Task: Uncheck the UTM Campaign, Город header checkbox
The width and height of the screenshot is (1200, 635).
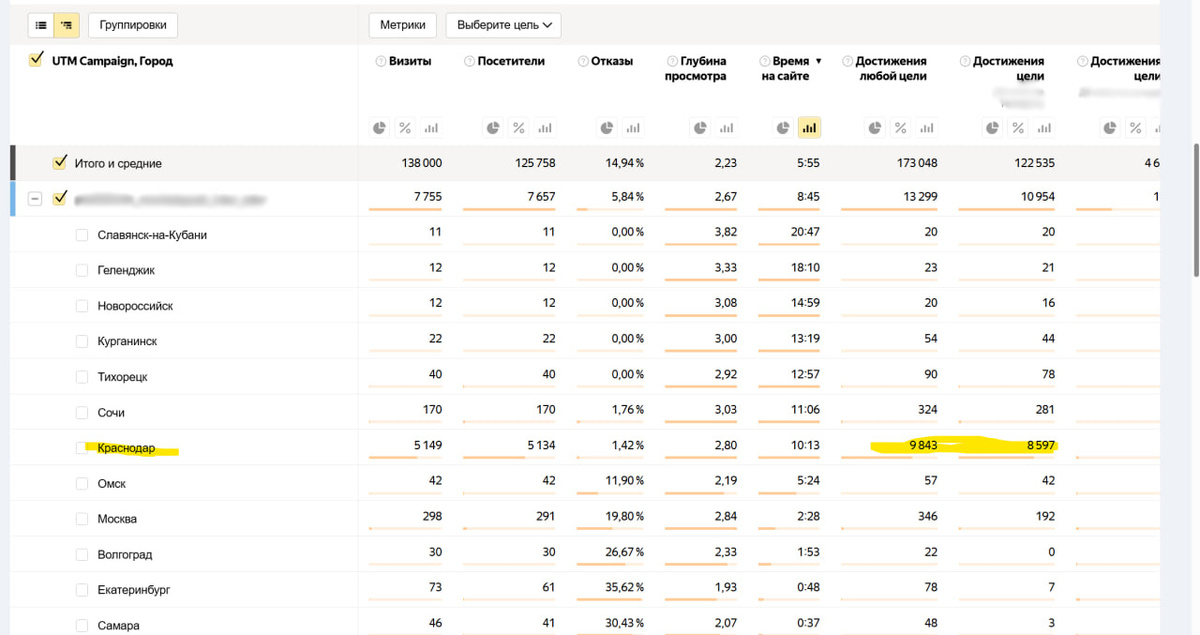Action: point(36,61)
